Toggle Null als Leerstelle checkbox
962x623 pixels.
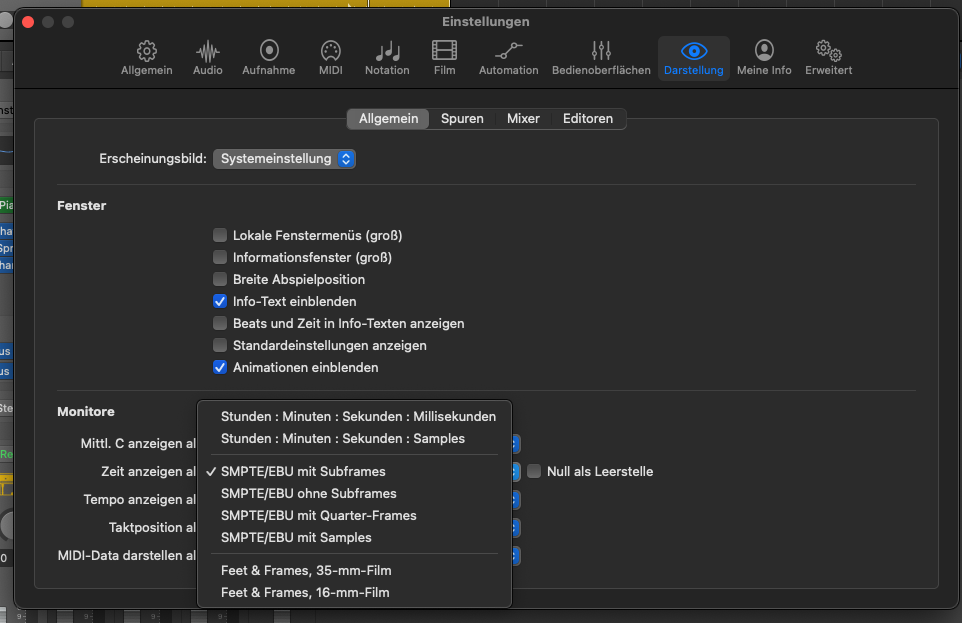coord(535,472)
